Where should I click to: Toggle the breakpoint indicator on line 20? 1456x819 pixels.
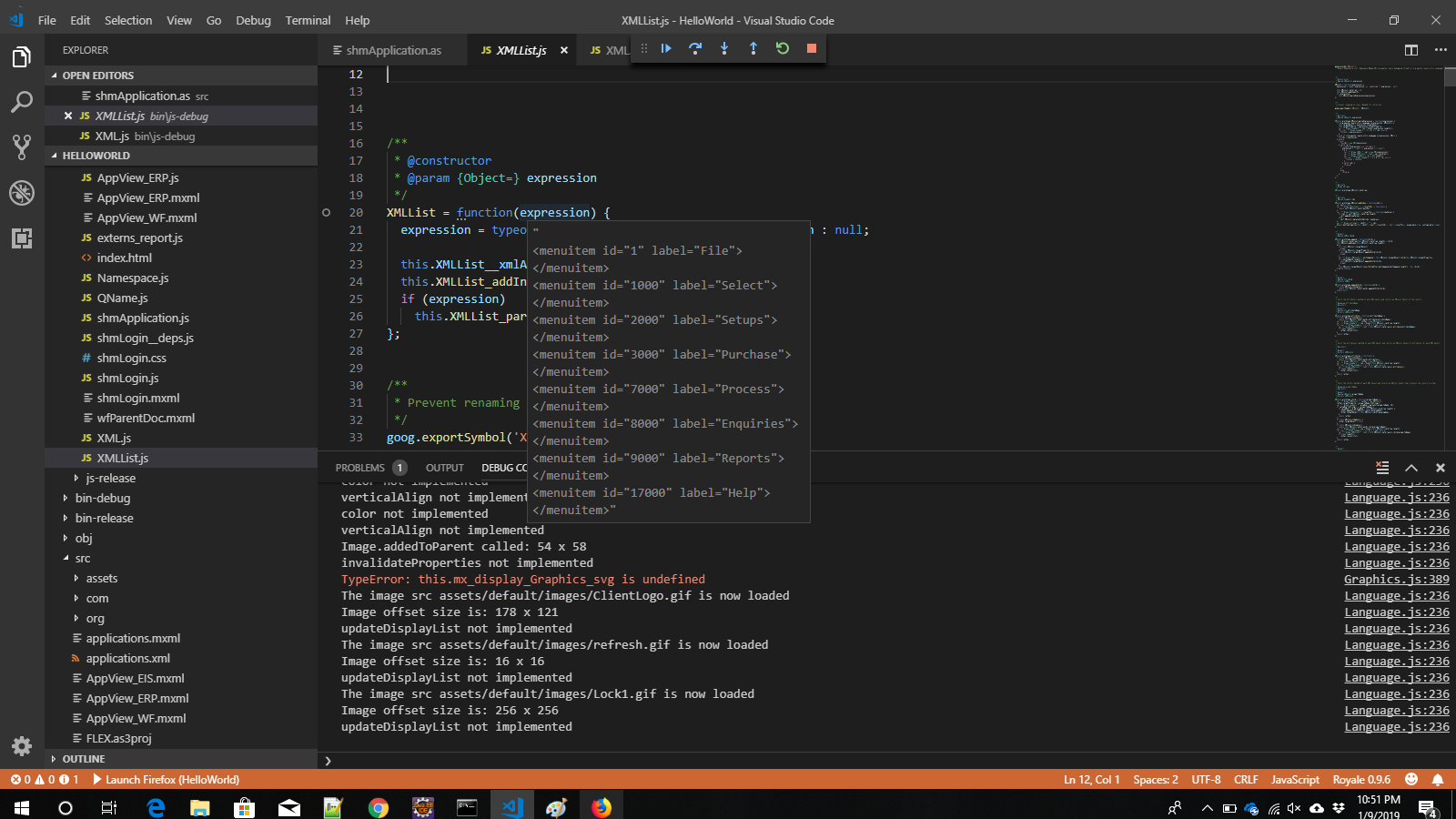pos(326,212)
